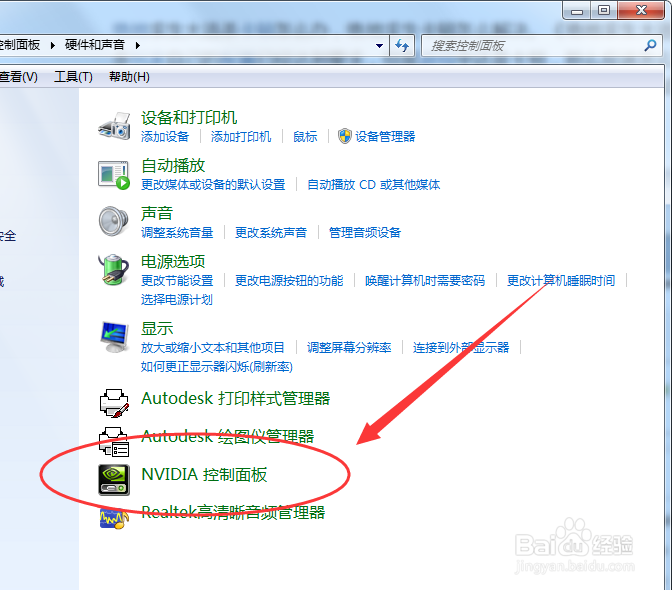Open the 声音 heading link
Screen dimensions: 672x590
pyautogui.click(x=157, y=213)
